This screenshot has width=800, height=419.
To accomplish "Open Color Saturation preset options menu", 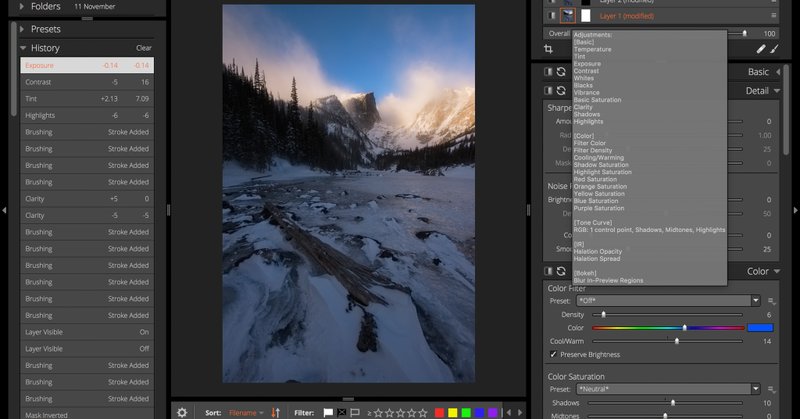I will [x=771, y=389].
